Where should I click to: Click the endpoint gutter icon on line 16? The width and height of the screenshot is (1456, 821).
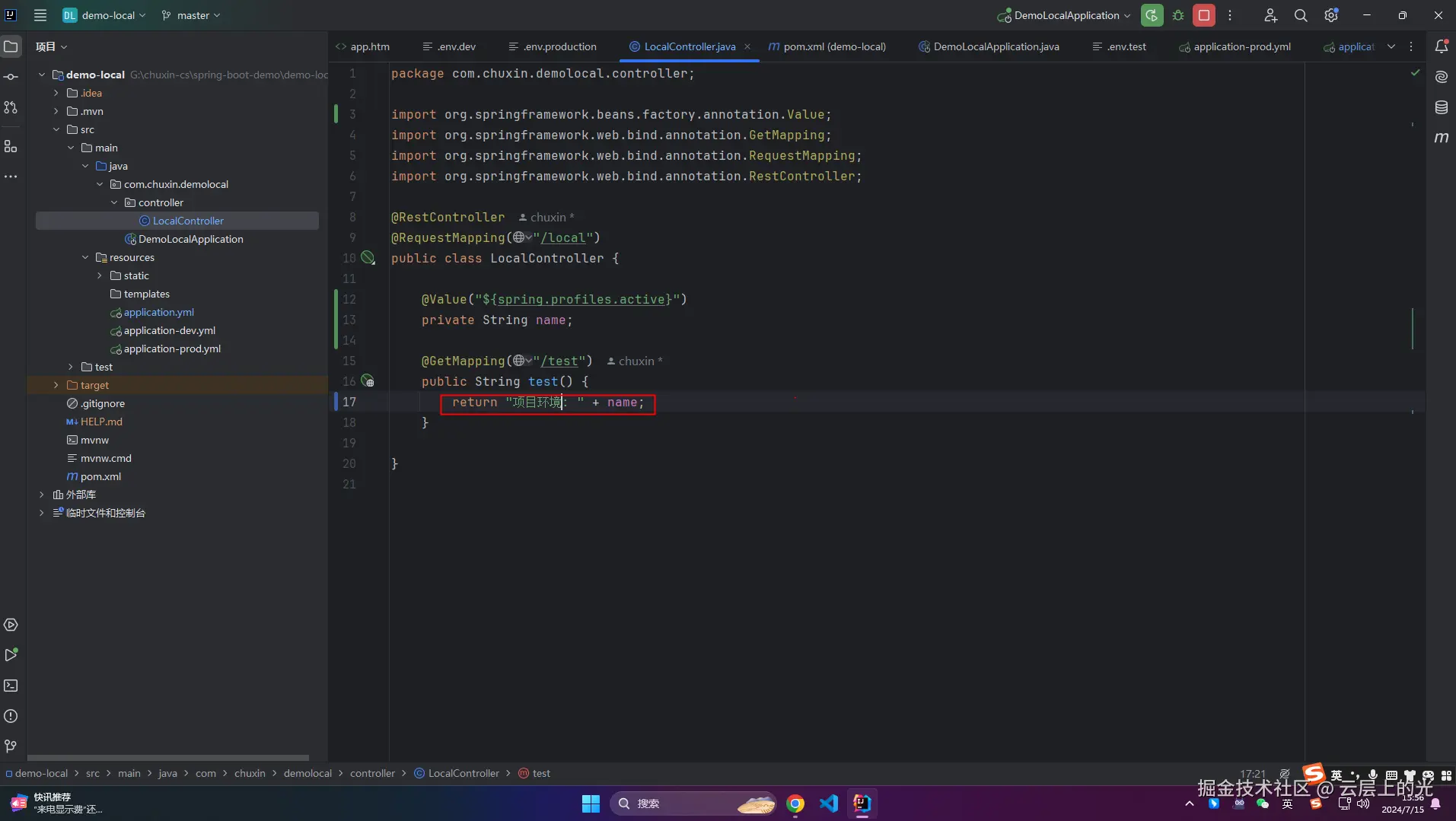(x=368, y=381)
